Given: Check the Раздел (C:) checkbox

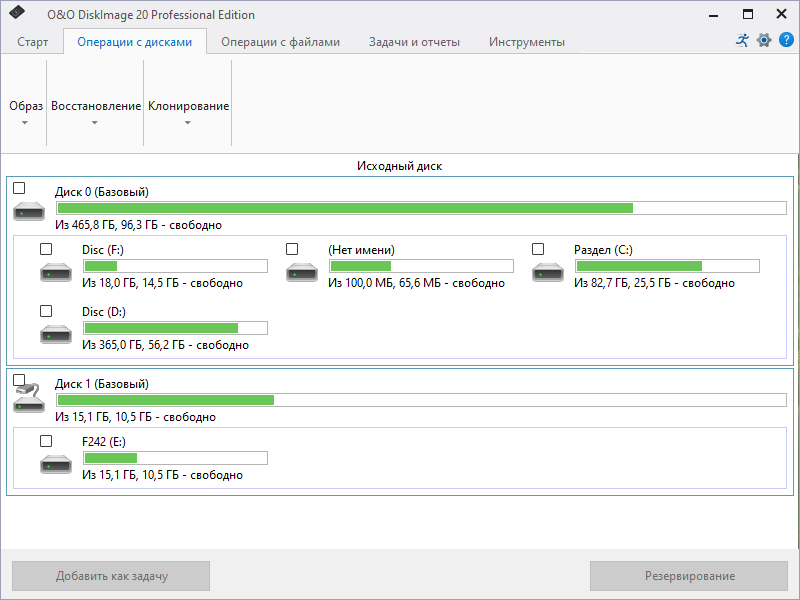Looking at the screenshot, I should tap(538, 249).
